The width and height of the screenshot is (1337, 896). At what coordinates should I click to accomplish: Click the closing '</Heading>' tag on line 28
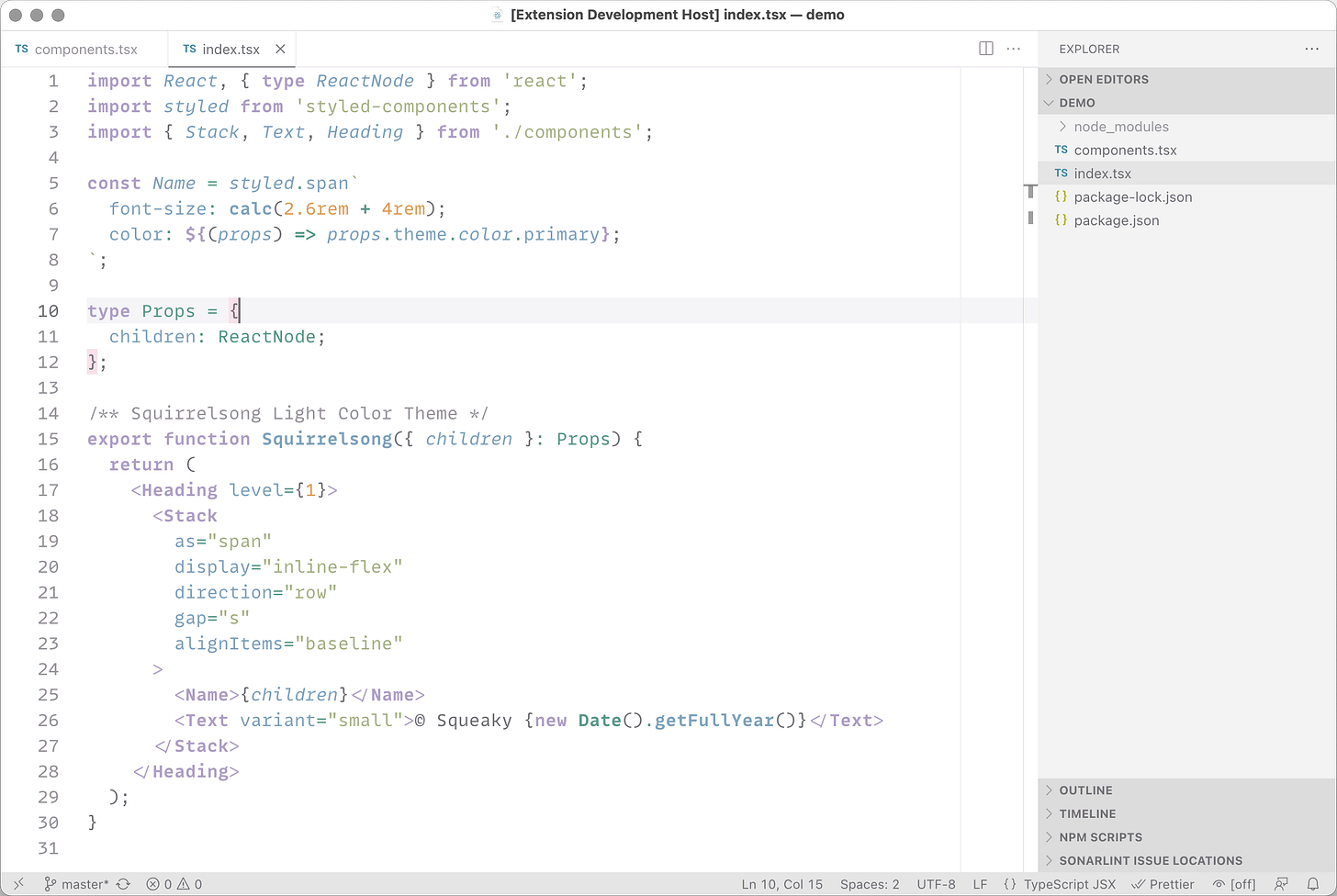pos(185,771)
